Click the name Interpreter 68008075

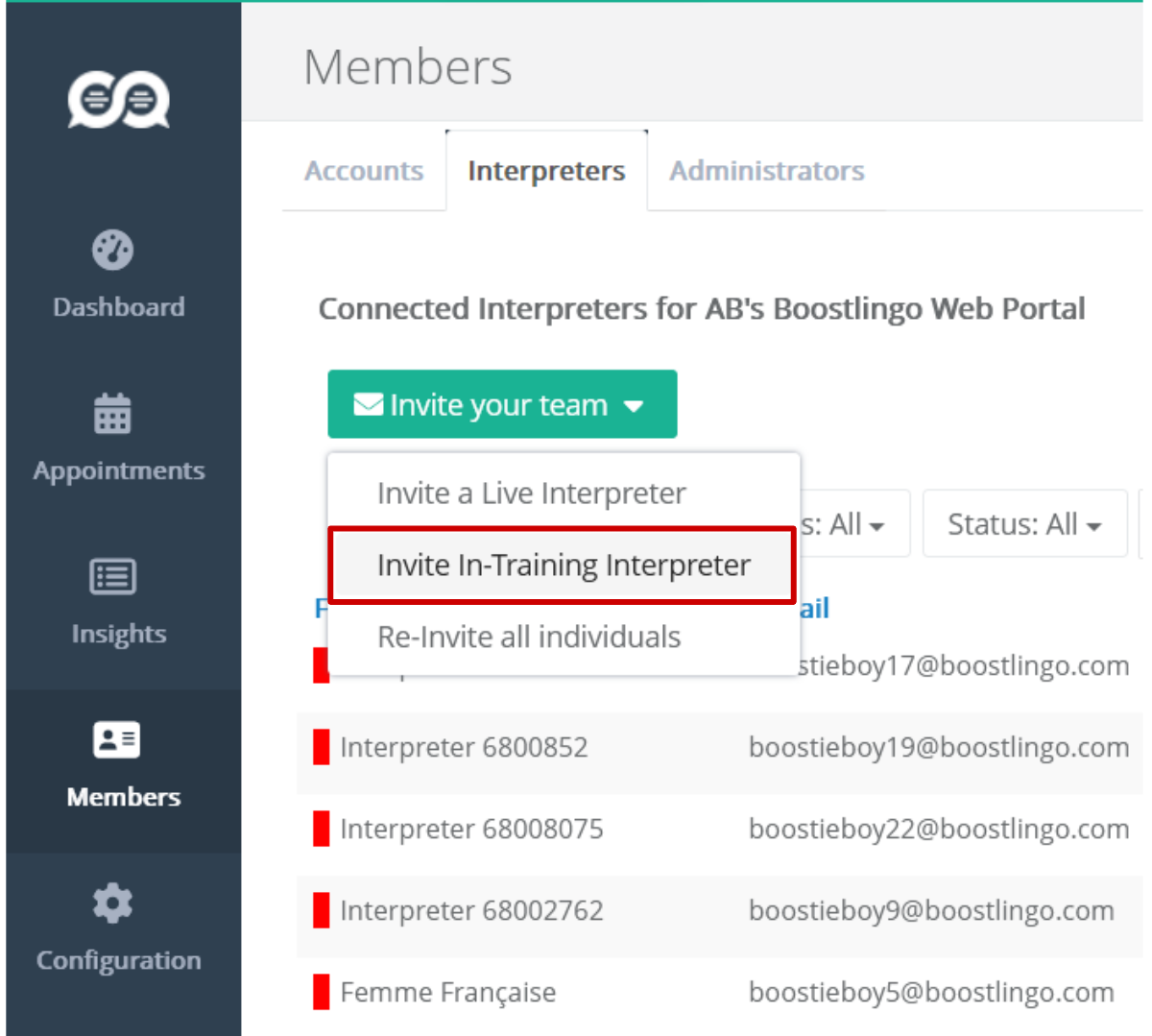(471, 829)
